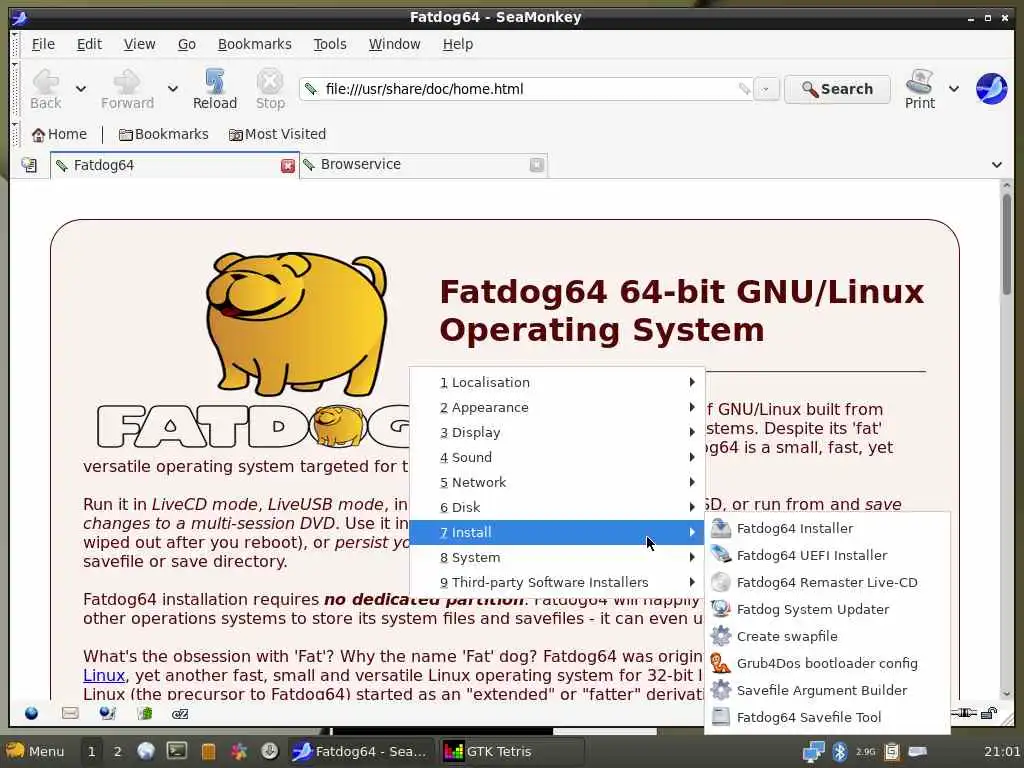1024x768 pixels.
Task: Click the online/offline connection status icon
Action: click(963, 713)
